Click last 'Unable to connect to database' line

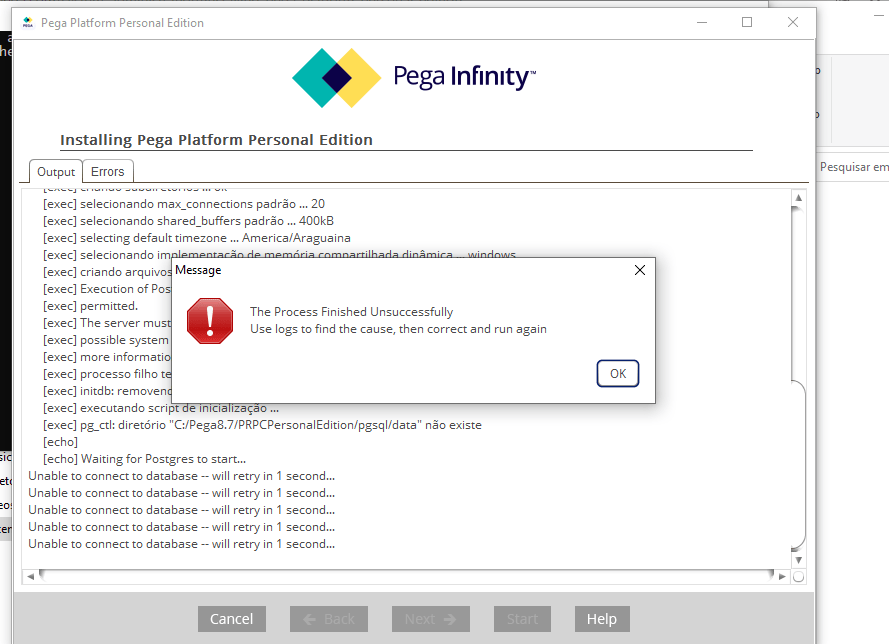pyautogui.click(x=181, y=544)
